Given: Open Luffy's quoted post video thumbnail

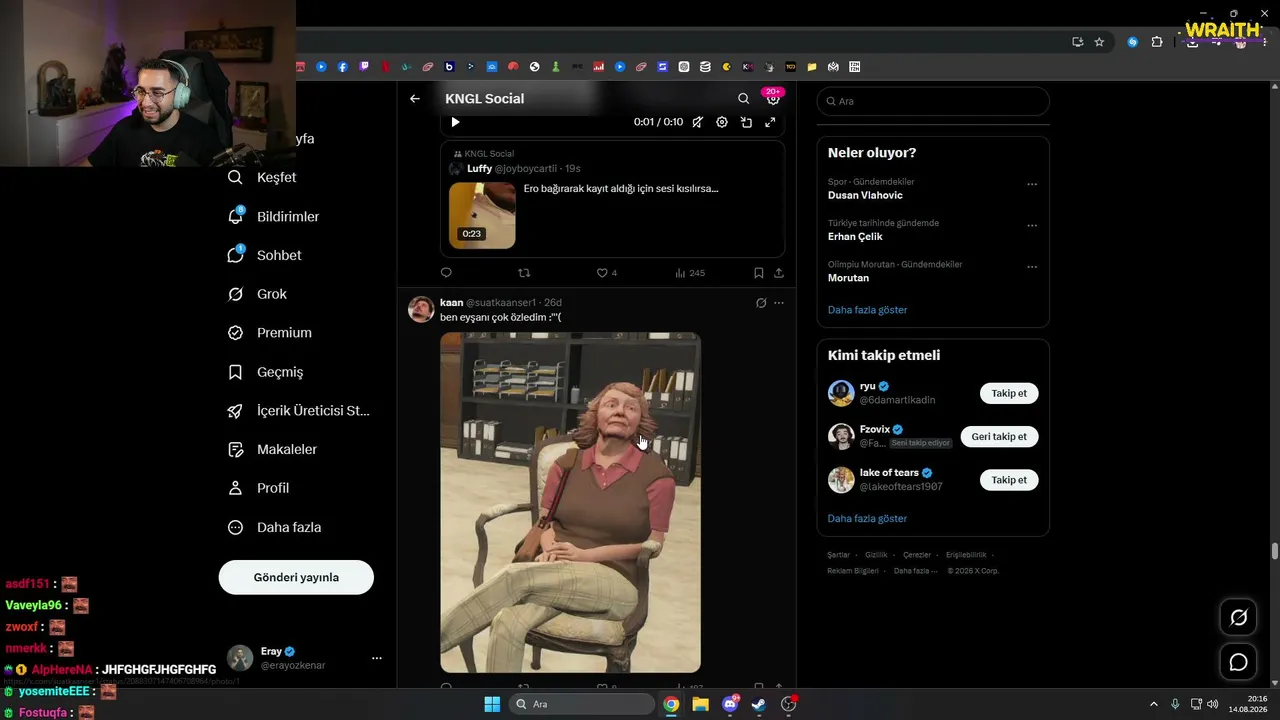Looking at the screenshot, I should 482,215.
